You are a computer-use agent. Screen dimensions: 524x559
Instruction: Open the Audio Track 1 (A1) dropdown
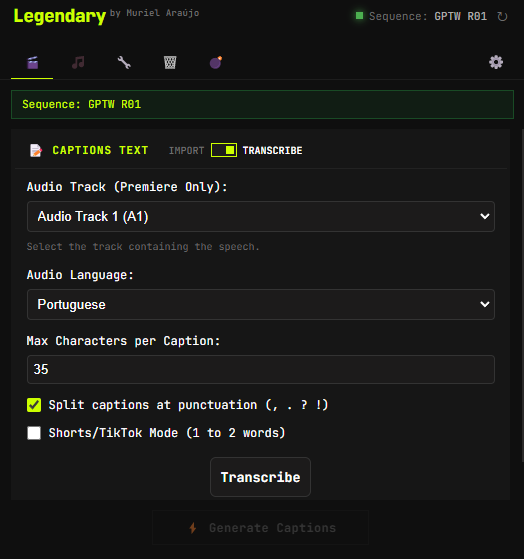point(261,216)
